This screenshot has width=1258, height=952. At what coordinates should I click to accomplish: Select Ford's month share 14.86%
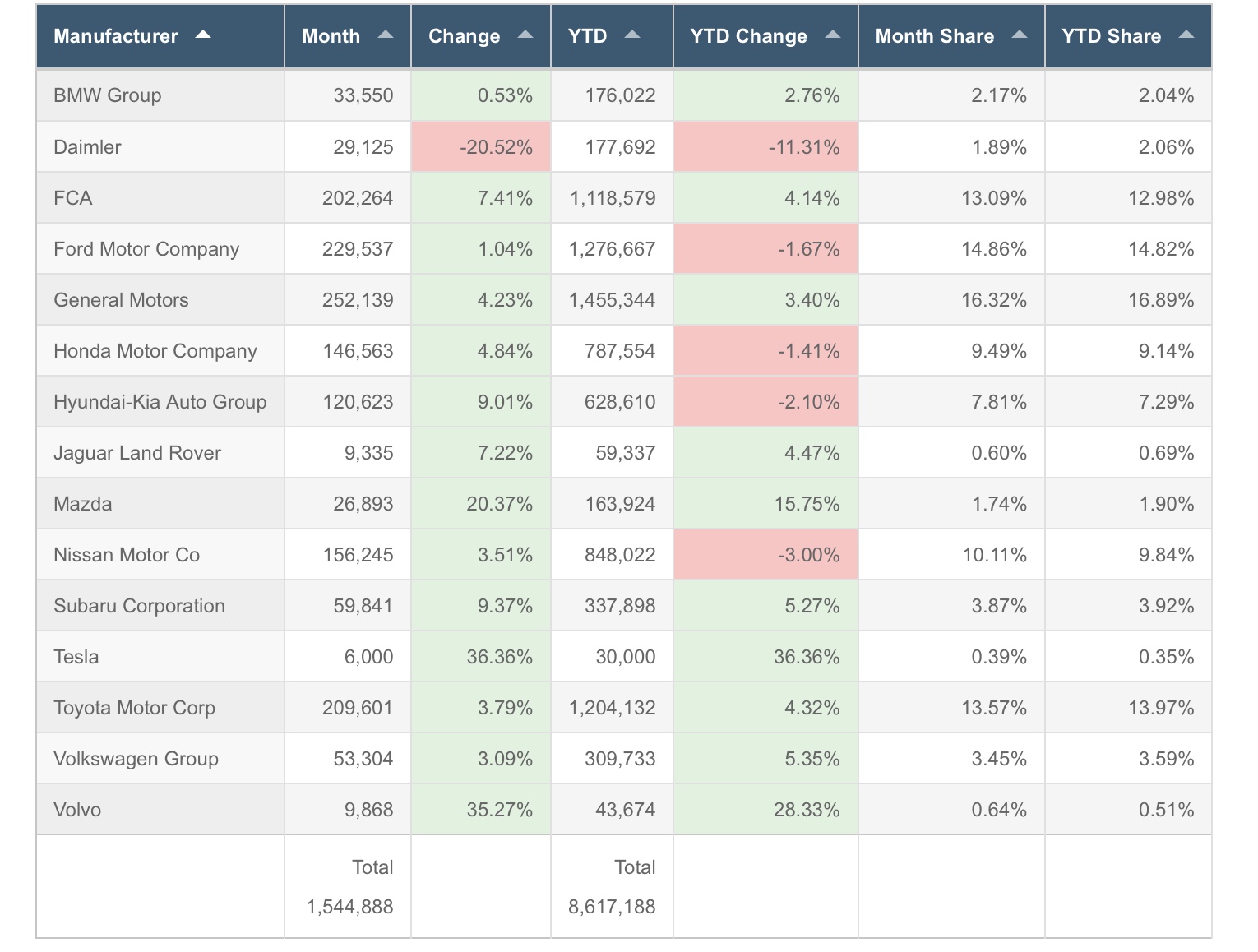coord(994,249)
